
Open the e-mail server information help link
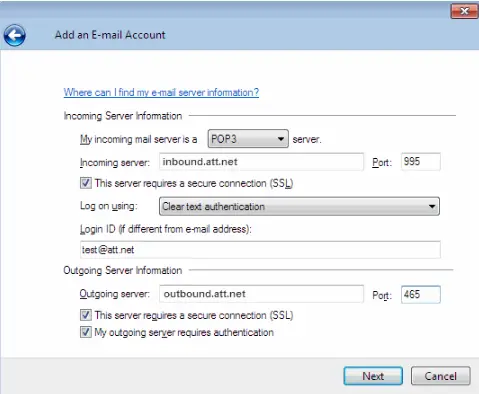161,92
